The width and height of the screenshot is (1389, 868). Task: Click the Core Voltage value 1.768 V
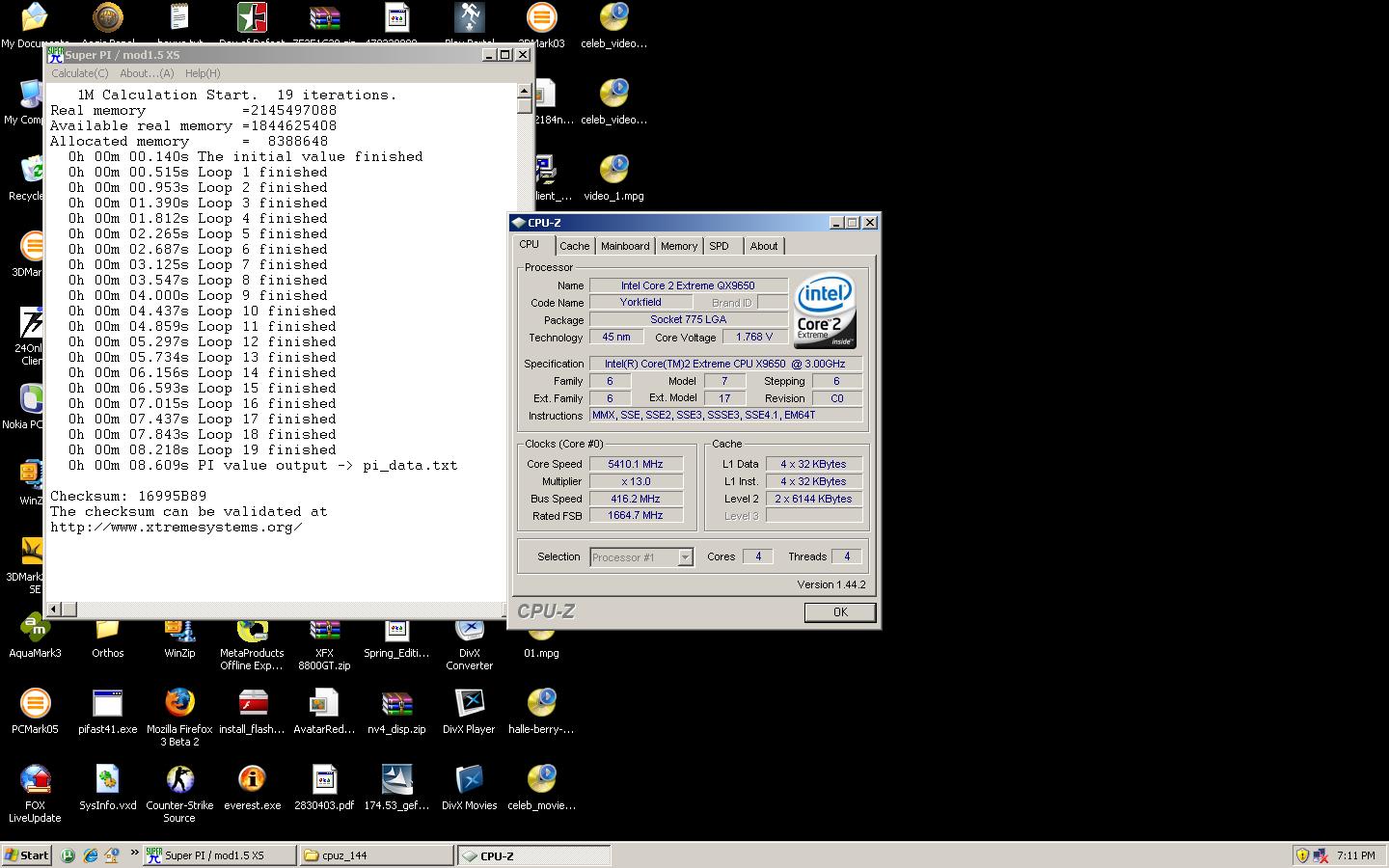point(754,338)
